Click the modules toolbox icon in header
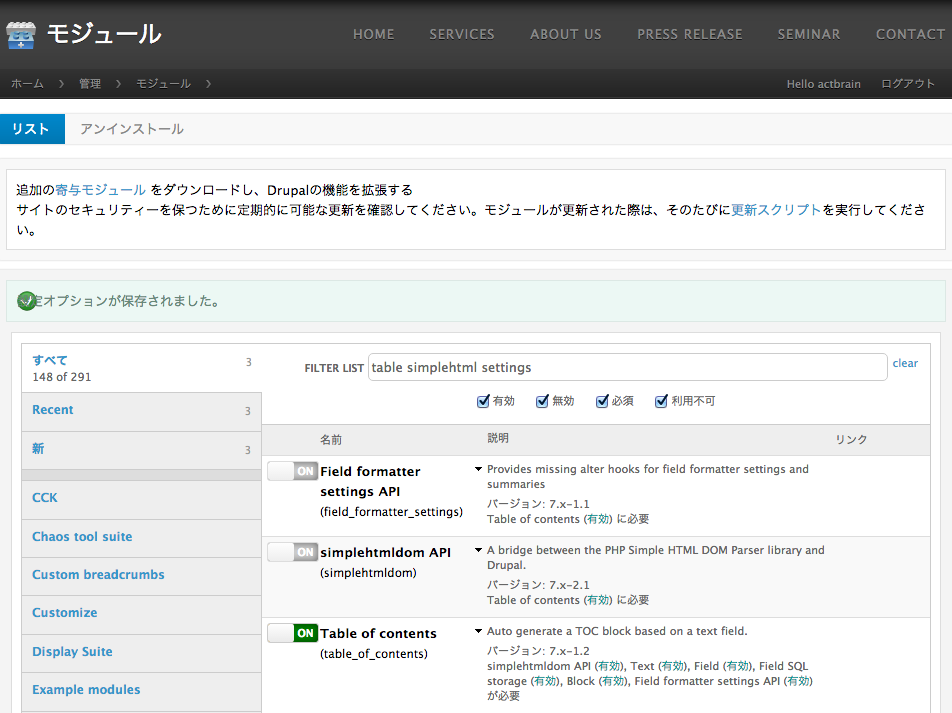 tap(21, 35)
